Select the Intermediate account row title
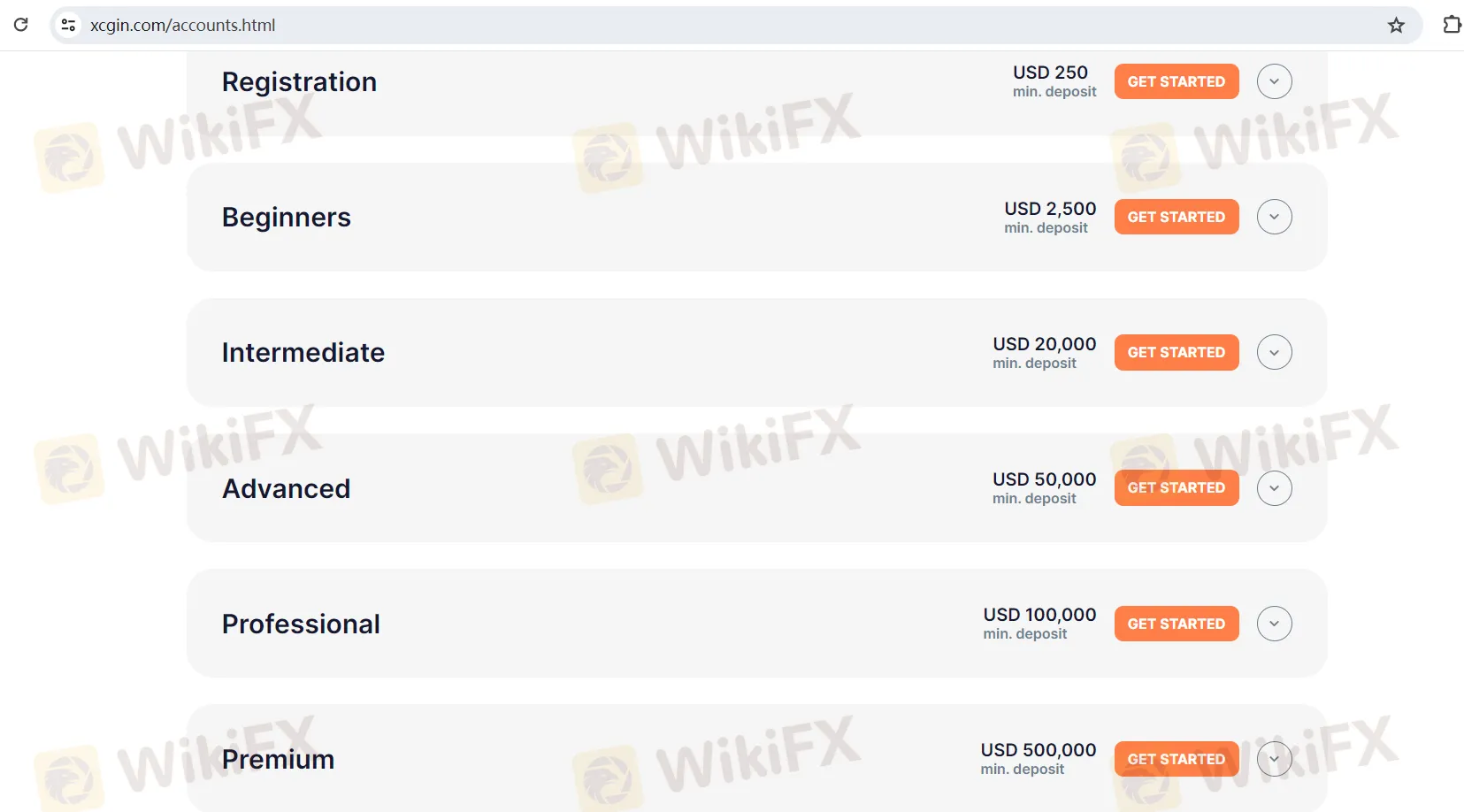1464x812 pixels. pos(303,352)
